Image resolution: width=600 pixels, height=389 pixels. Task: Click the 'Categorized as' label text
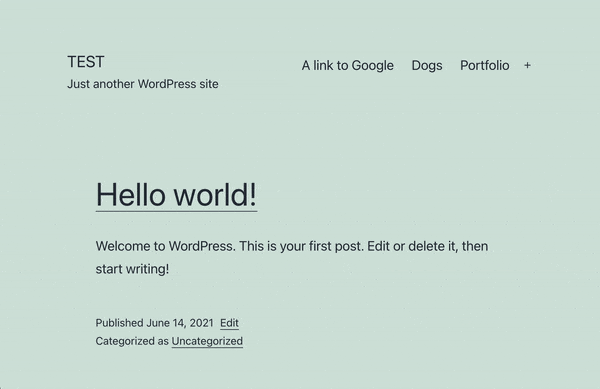coord(132,341)
